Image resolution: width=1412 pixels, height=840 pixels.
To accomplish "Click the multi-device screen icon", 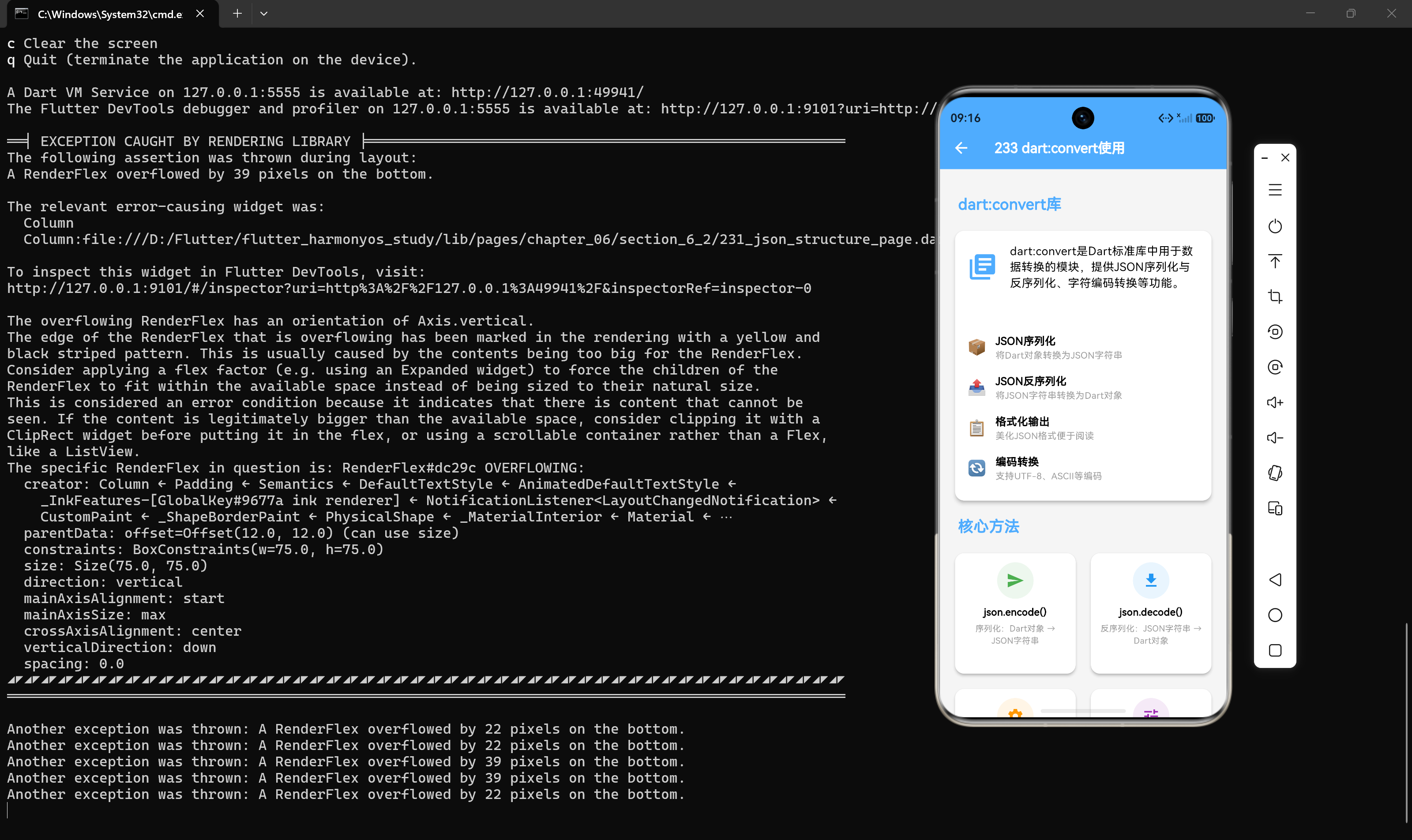I will [1275, 508].
